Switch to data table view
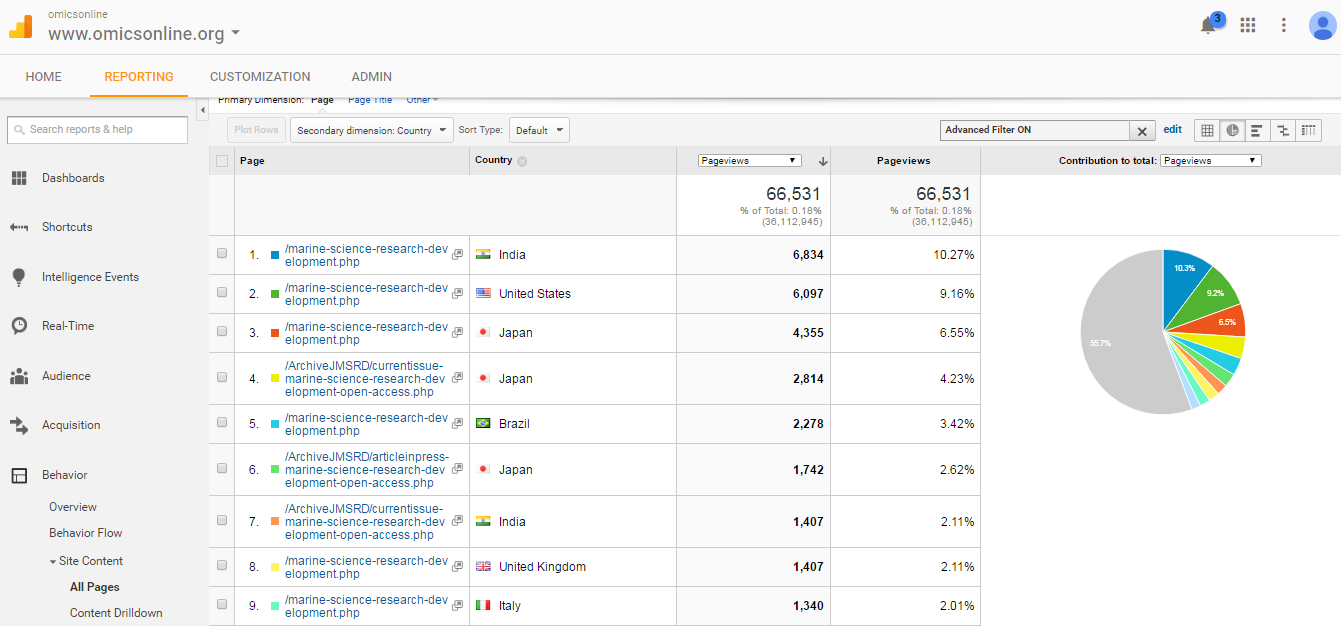This screenshot has width=1341, height=626. click(x=1207, y=130)
